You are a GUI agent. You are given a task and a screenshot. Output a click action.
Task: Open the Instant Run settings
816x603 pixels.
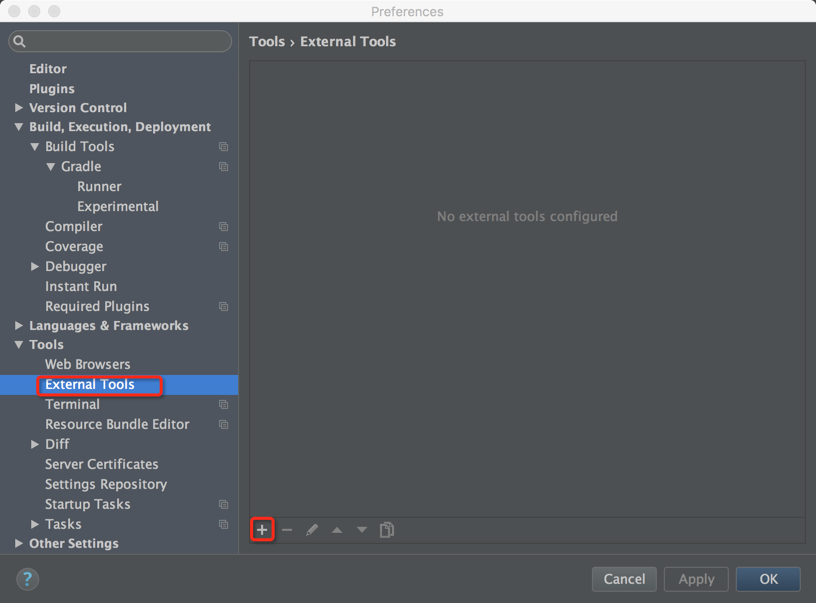coord(81,286)
